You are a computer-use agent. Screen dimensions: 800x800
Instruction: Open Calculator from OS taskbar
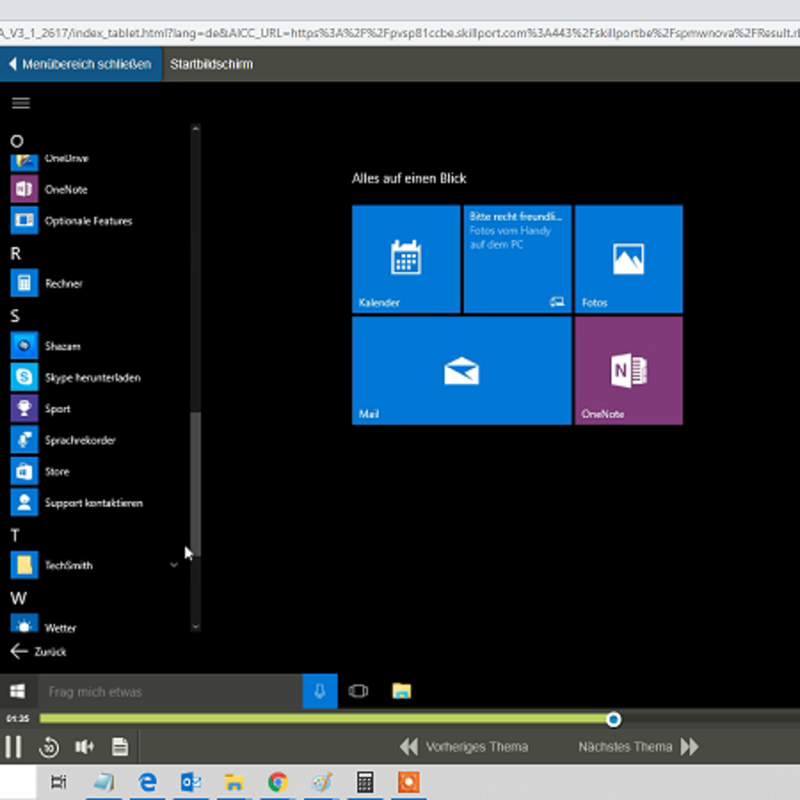pos(365,782)
